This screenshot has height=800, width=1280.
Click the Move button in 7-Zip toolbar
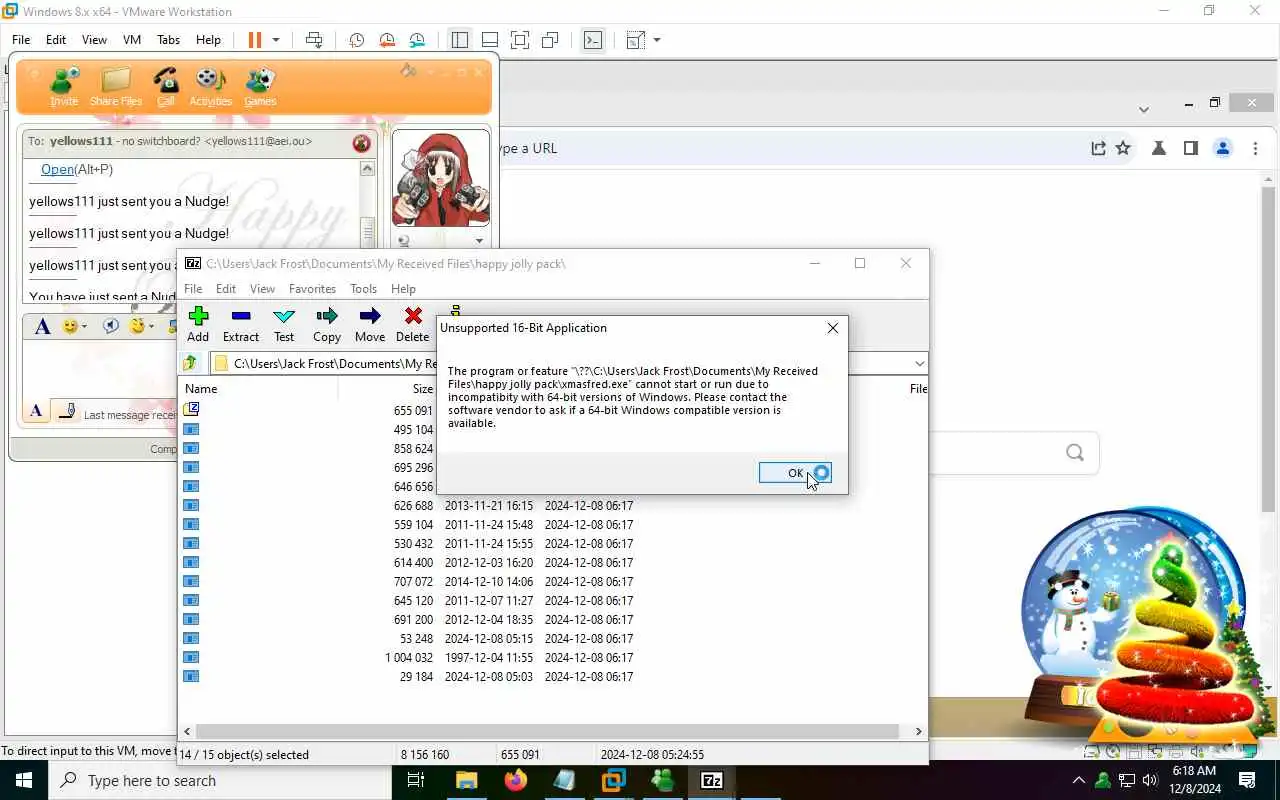click(370, 325)
